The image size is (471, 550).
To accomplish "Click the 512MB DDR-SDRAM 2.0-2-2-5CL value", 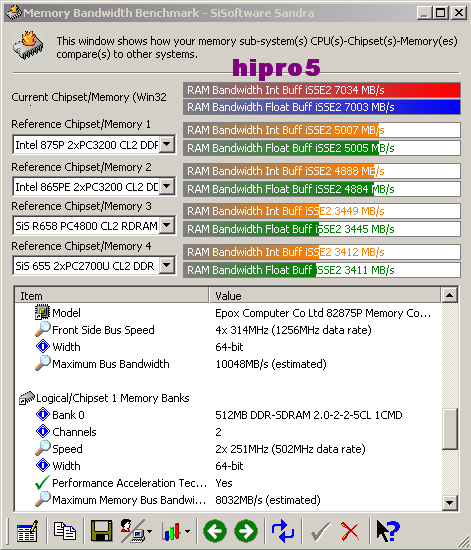I will coord(309,415).
